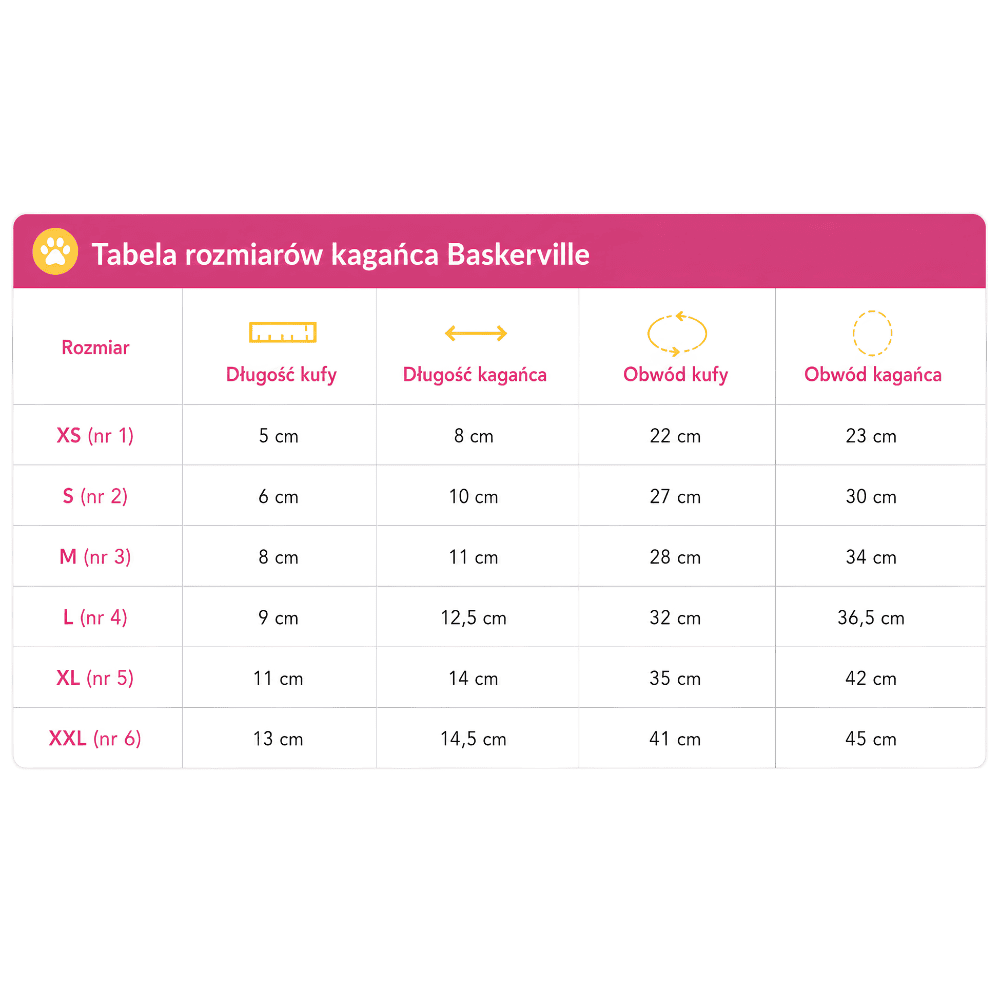Click the 36,5 cm cell
Viewport: 1000px width, 1000px height.
pos(871,617)
